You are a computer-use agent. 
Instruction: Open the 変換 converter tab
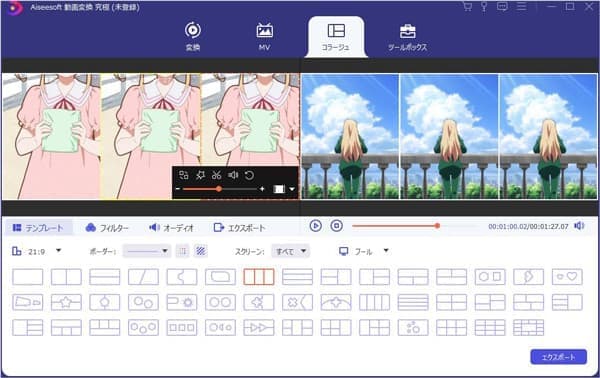point(192,36)
